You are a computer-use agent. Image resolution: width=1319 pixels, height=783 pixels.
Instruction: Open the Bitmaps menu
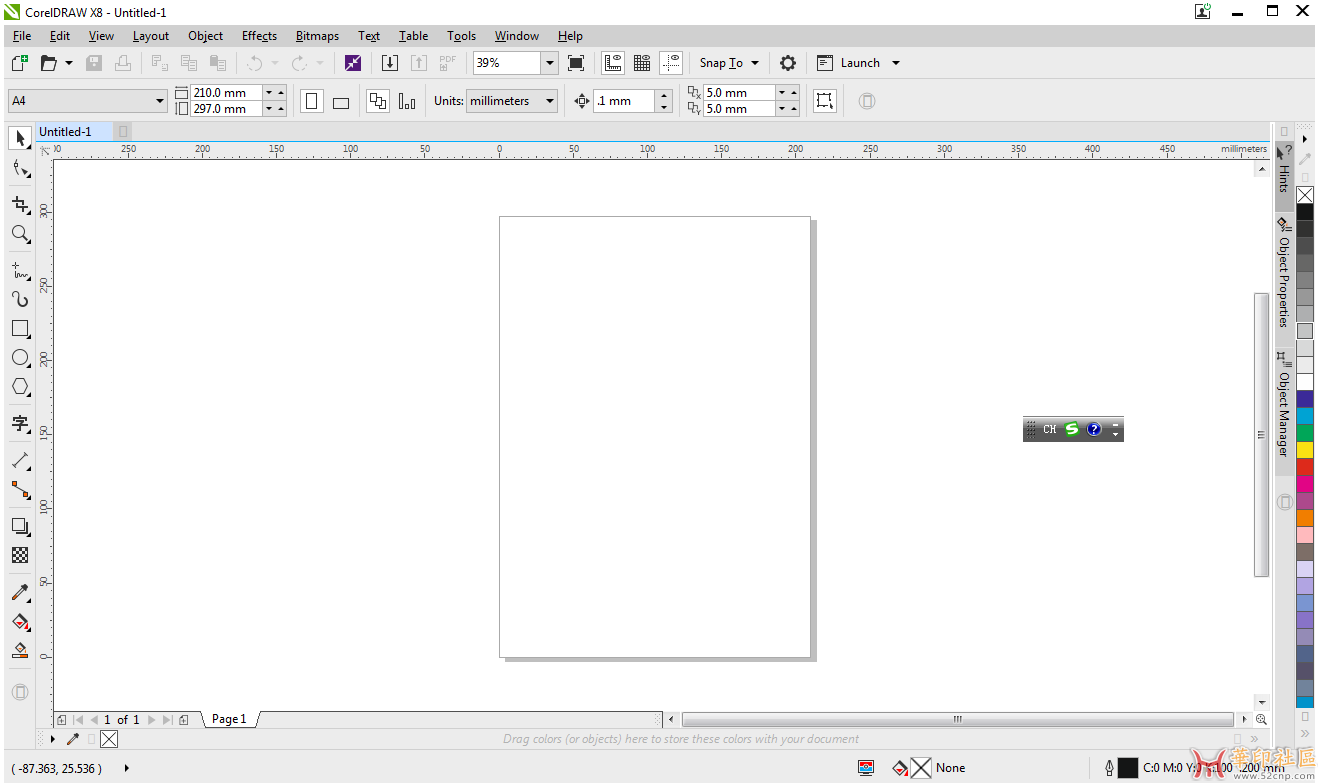[317, 36]
